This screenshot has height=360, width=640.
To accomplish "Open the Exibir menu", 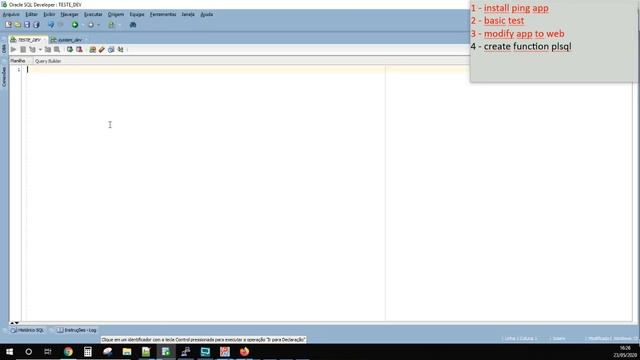I will (x=49, y=14).
